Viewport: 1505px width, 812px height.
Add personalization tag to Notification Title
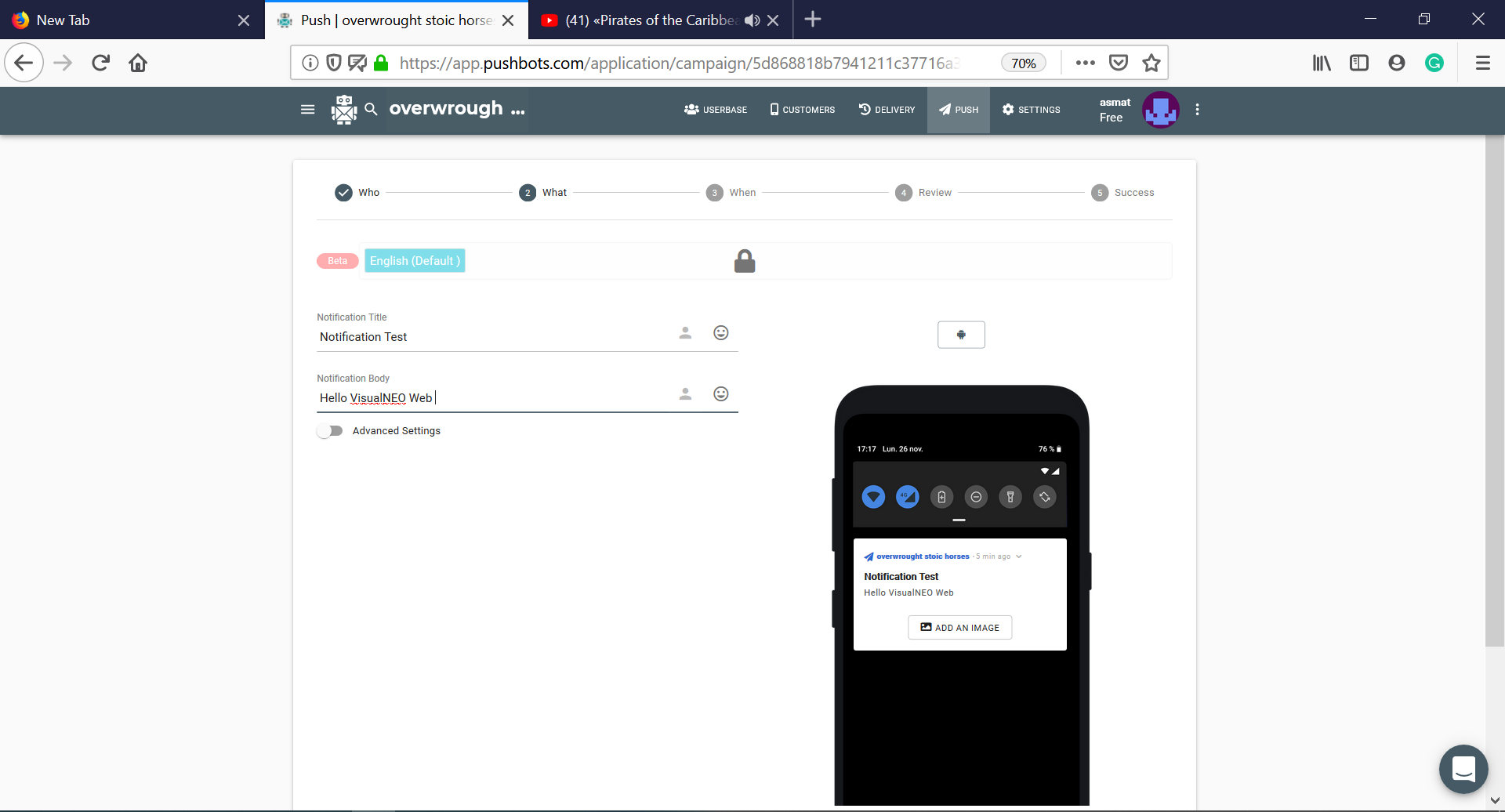click(685, 333)
